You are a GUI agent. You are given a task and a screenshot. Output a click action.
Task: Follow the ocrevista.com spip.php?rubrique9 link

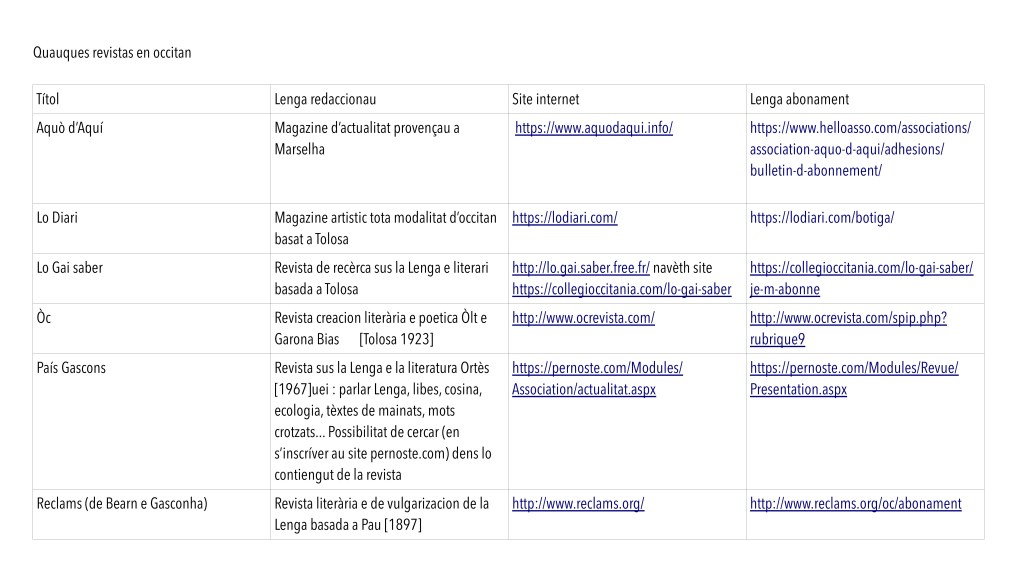point(848,328)
